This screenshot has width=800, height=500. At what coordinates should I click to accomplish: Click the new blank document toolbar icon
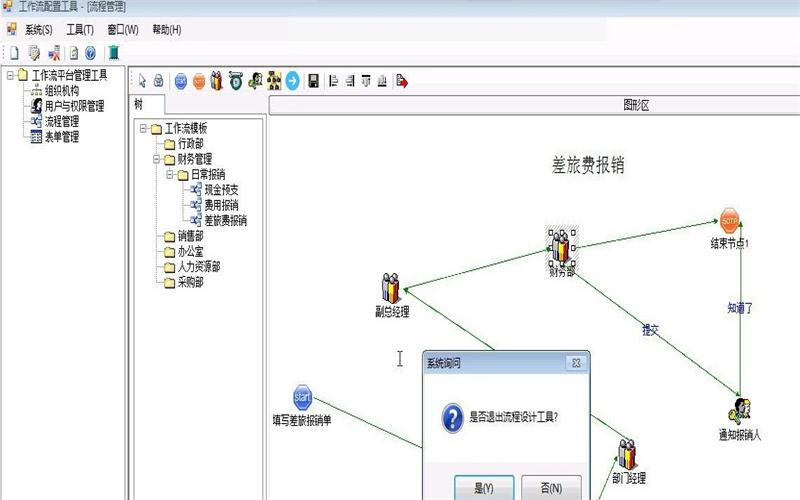coord(14,53)
